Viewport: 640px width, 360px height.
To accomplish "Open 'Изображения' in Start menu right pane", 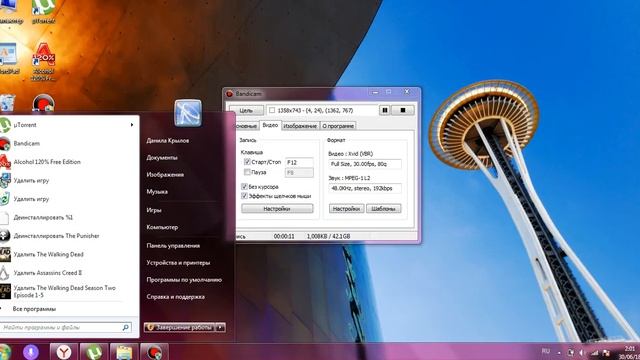I will click(165, 175).
